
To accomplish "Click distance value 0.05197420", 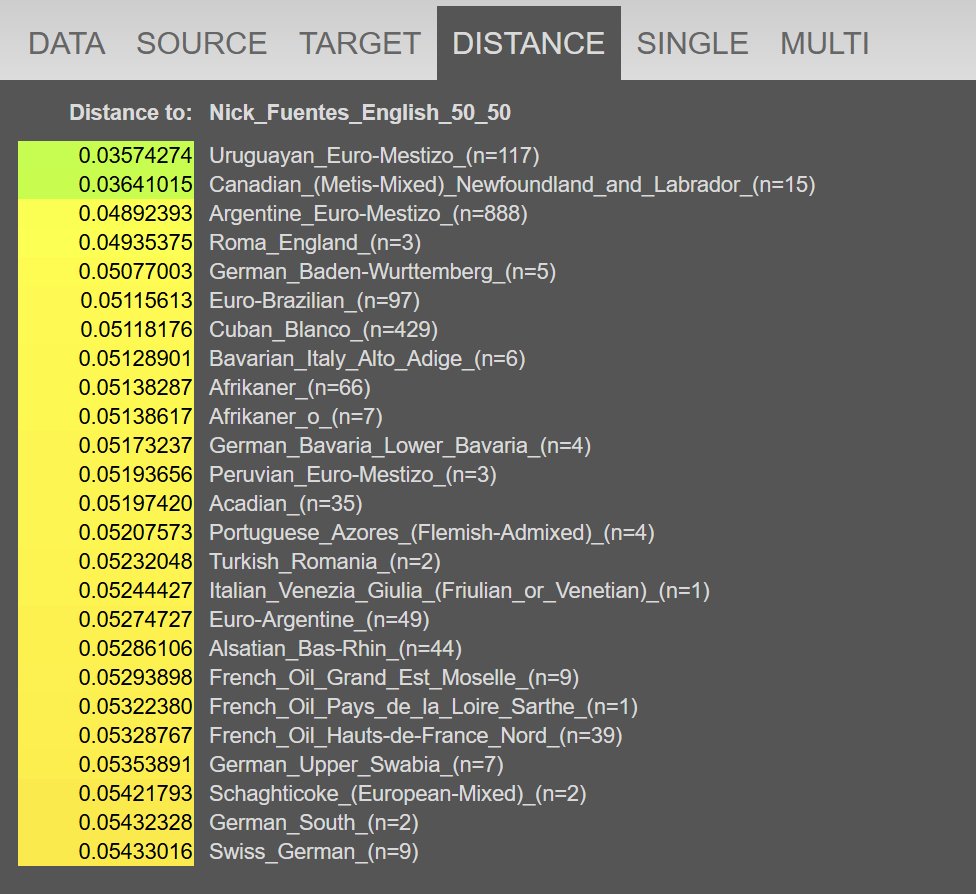I will click(x=136, y=504).
